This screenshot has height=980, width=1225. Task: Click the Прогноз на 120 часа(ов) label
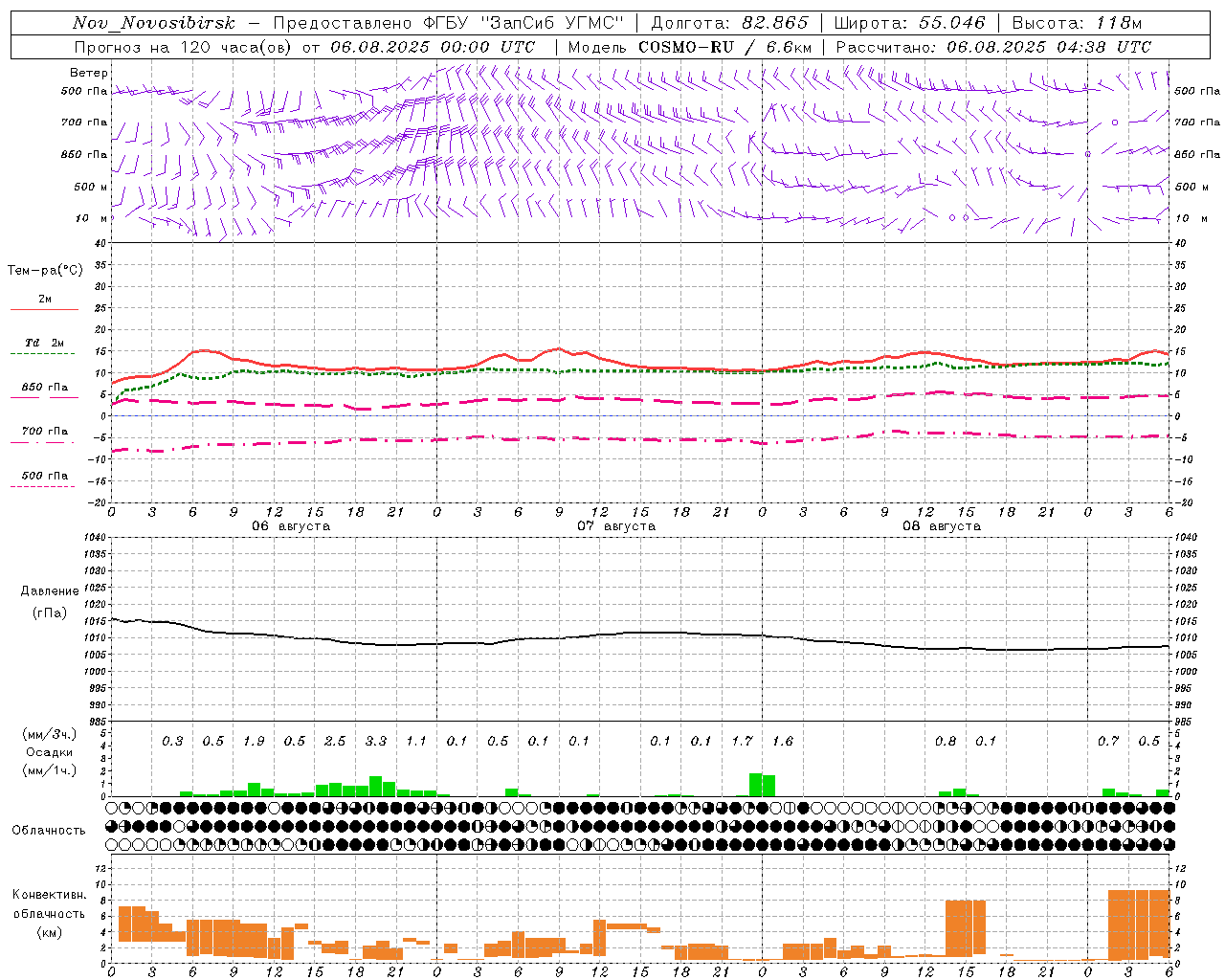184,47
